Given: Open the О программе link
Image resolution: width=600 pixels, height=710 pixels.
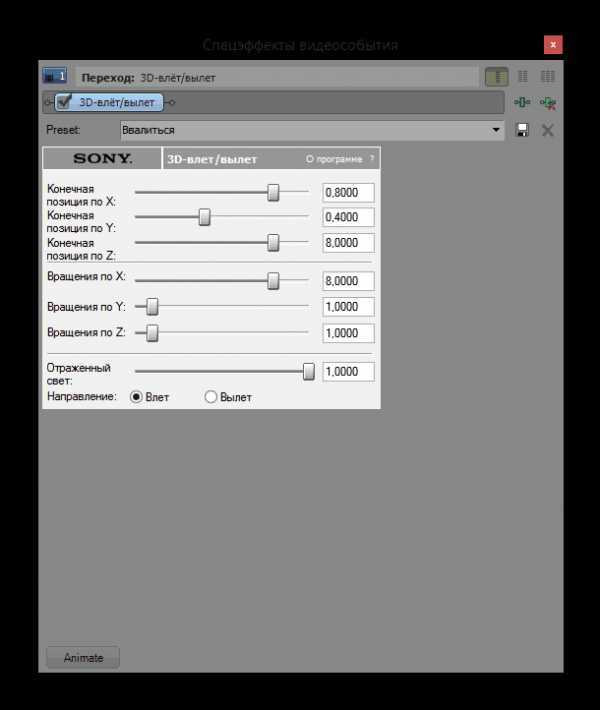Looking at the screenshot, I should [x=334, y=159].
